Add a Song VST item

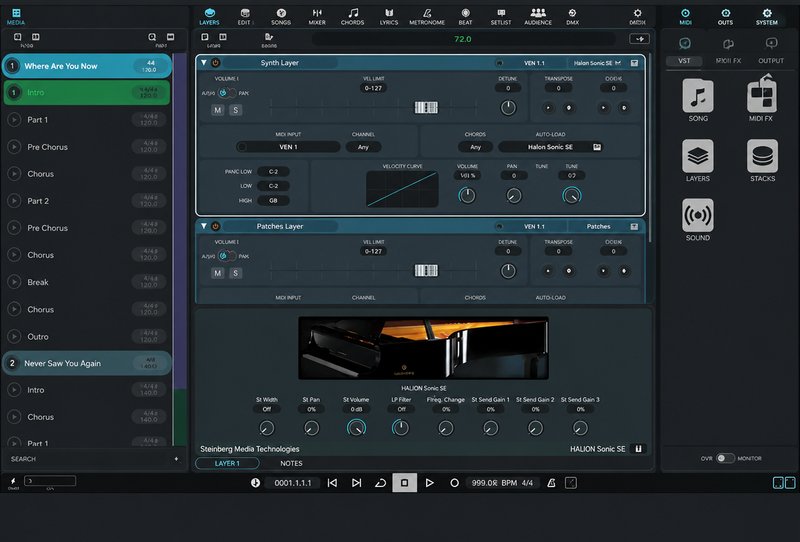click(x=698, y=96)
